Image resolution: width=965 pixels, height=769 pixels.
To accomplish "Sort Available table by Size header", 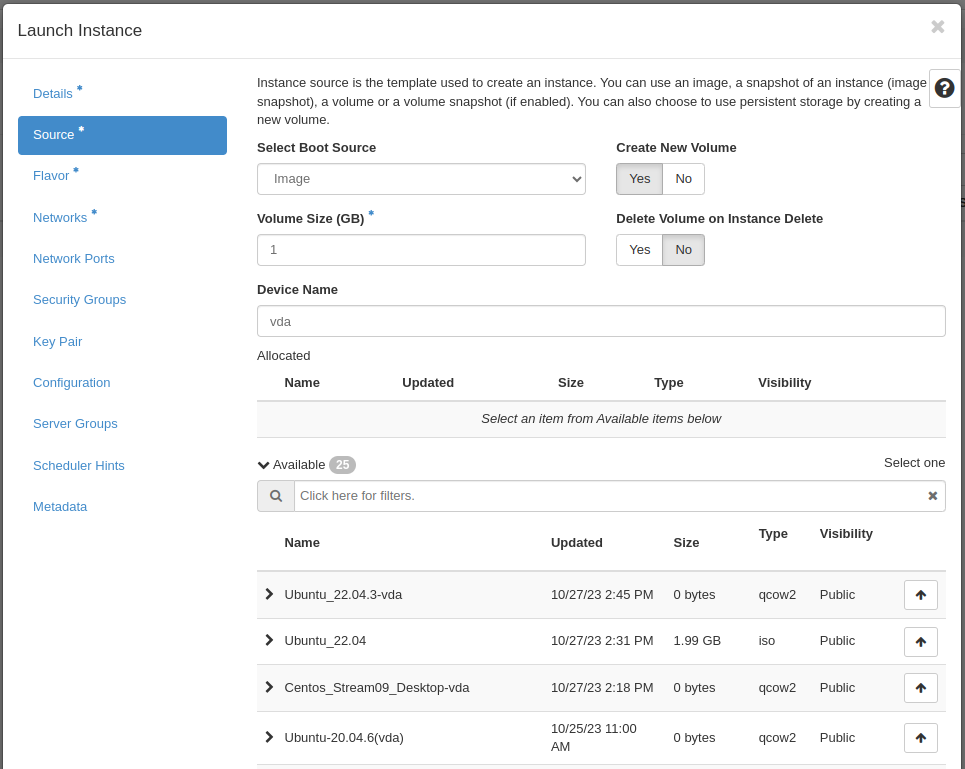I will 686,543.
